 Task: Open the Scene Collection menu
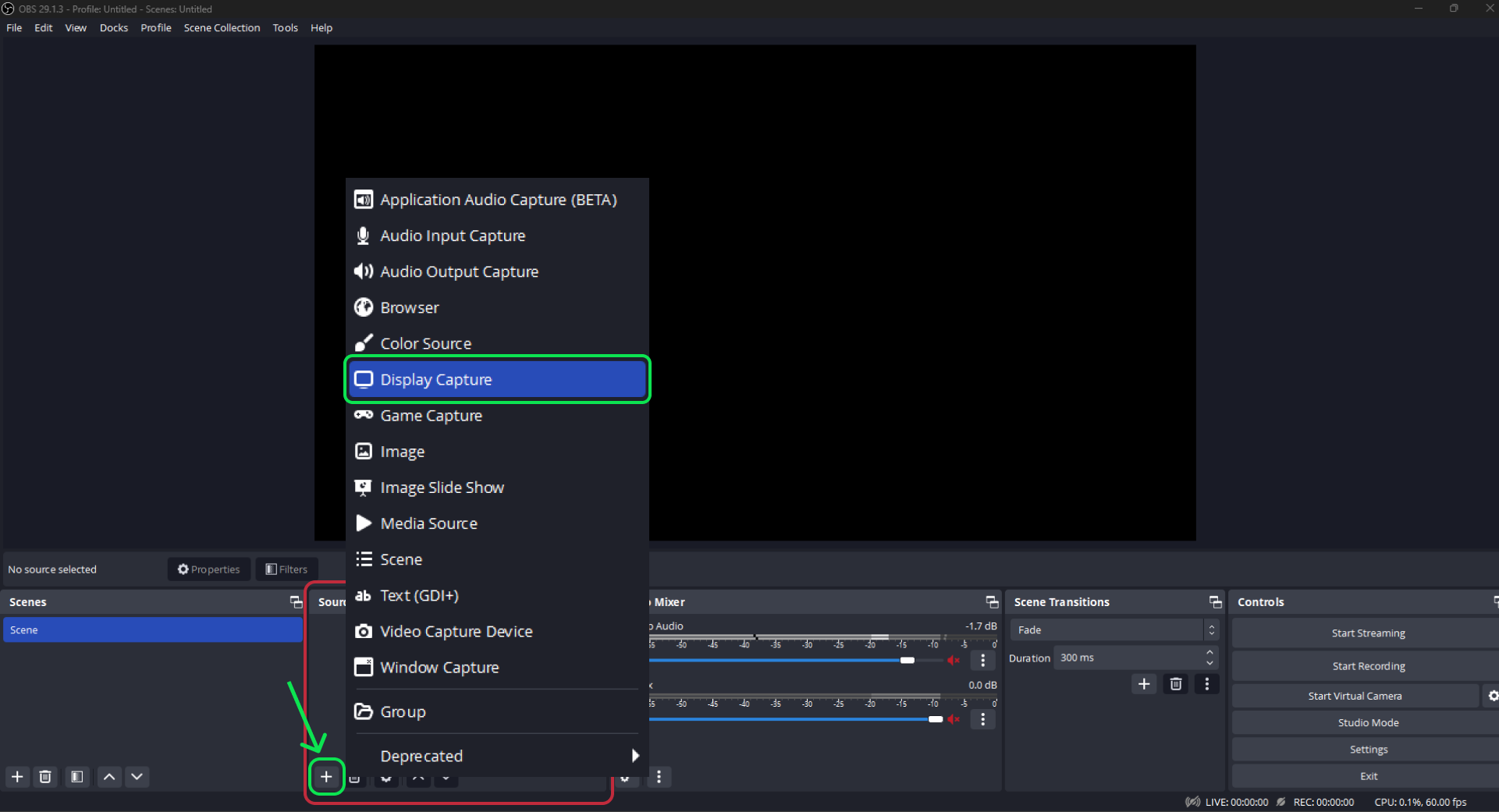coord(222,27)
